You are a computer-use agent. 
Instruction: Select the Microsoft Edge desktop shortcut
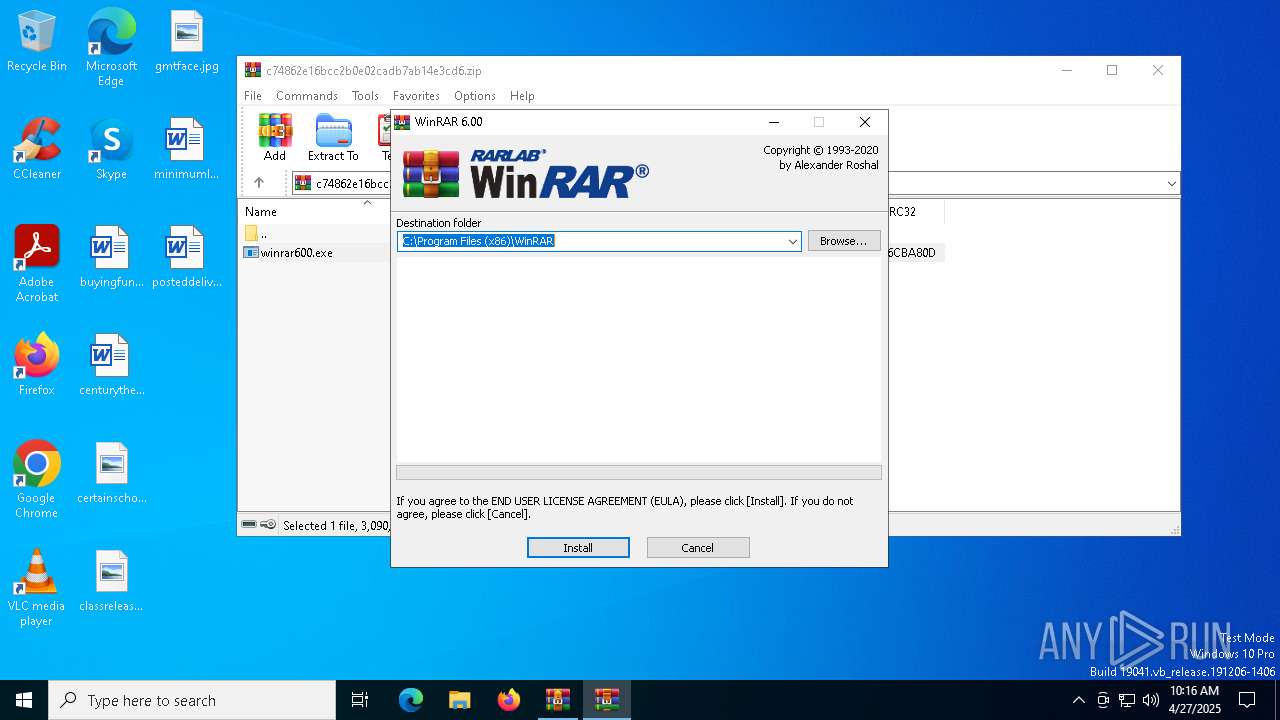pyautogui.click(x=111, y=48)
